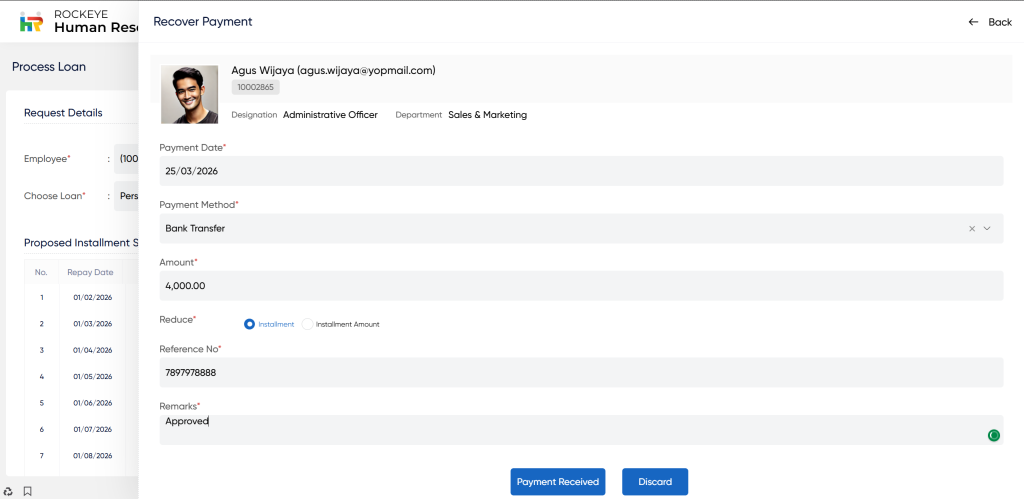The height and width of the screenshot is (499, 1024).
Task: Click the Repay Date column header
Action: pos(90,272)
